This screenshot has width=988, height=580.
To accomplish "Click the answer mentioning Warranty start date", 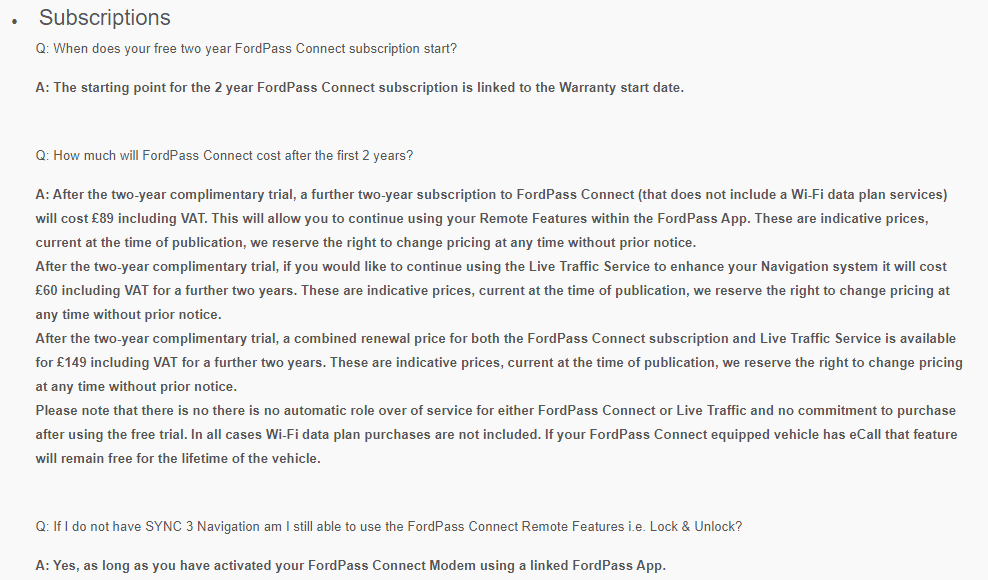I will [359, 88].
